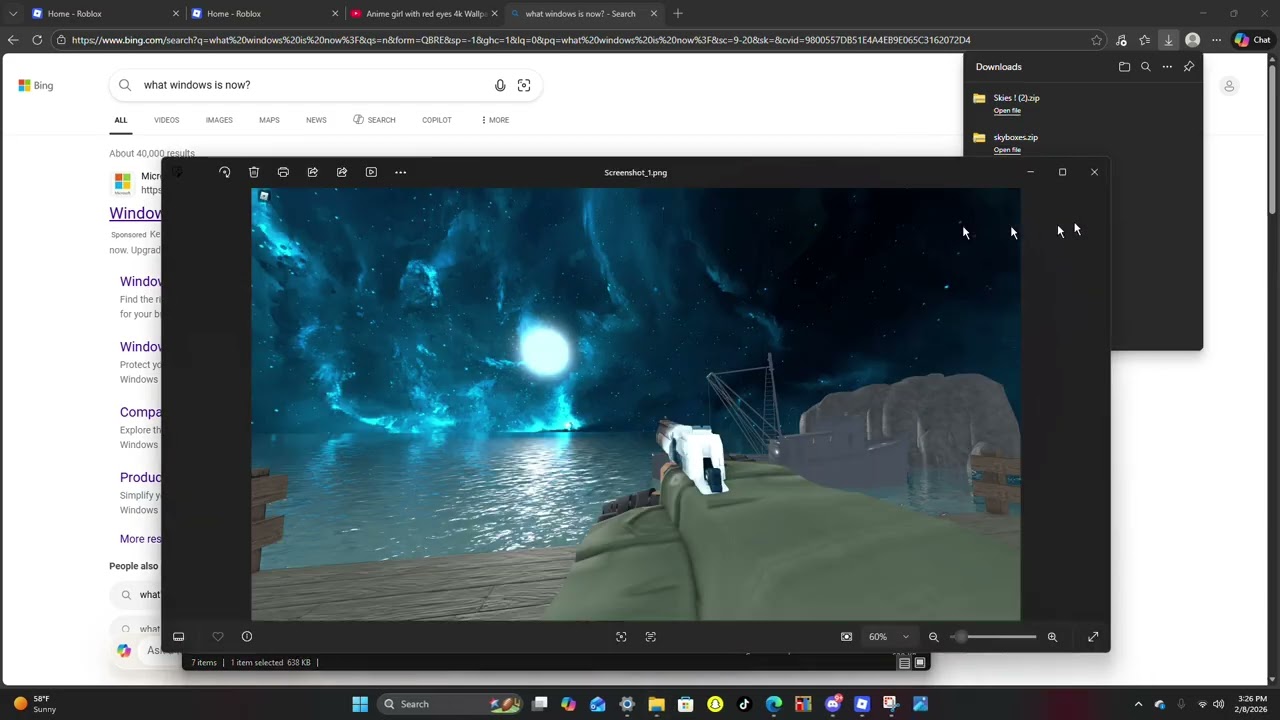Open Discord from the taskbar
Screen dimensions: 1280x720
[833, 704]
